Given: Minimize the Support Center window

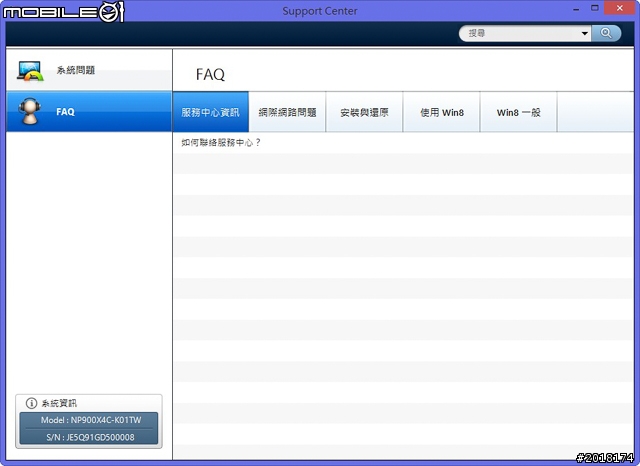Looking at the screenshot, I should pos(576,9).
